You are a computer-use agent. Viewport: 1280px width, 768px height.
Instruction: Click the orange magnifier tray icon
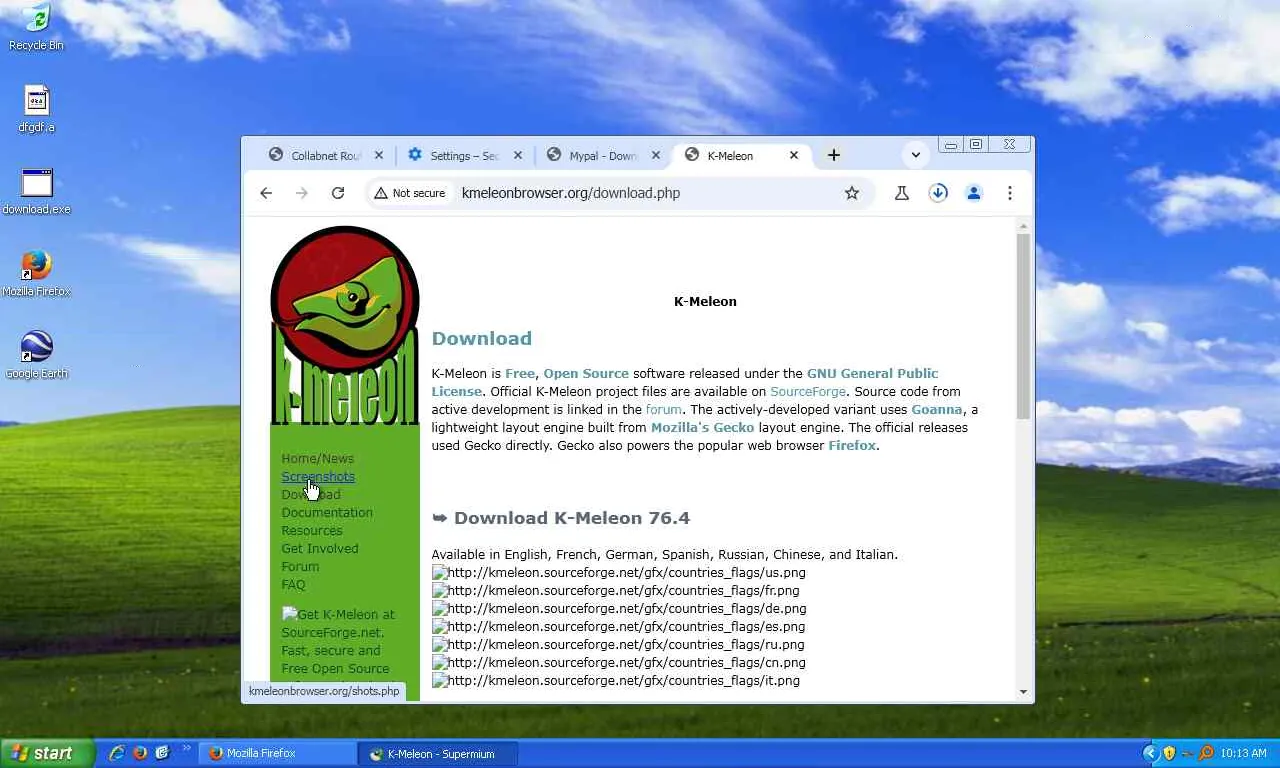coord(1206,753)
